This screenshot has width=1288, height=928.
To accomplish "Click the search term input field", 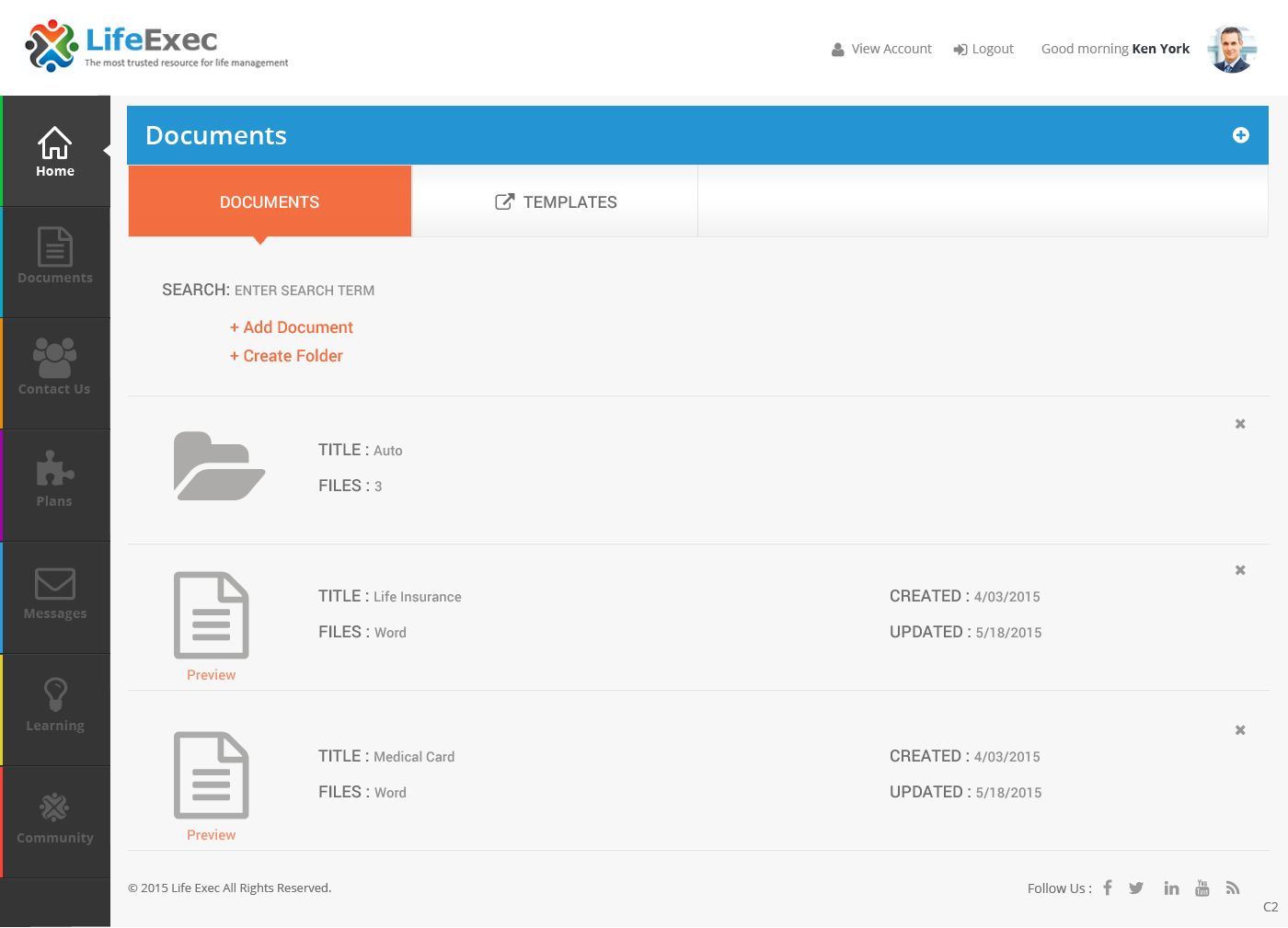I will tap(305, 290).
